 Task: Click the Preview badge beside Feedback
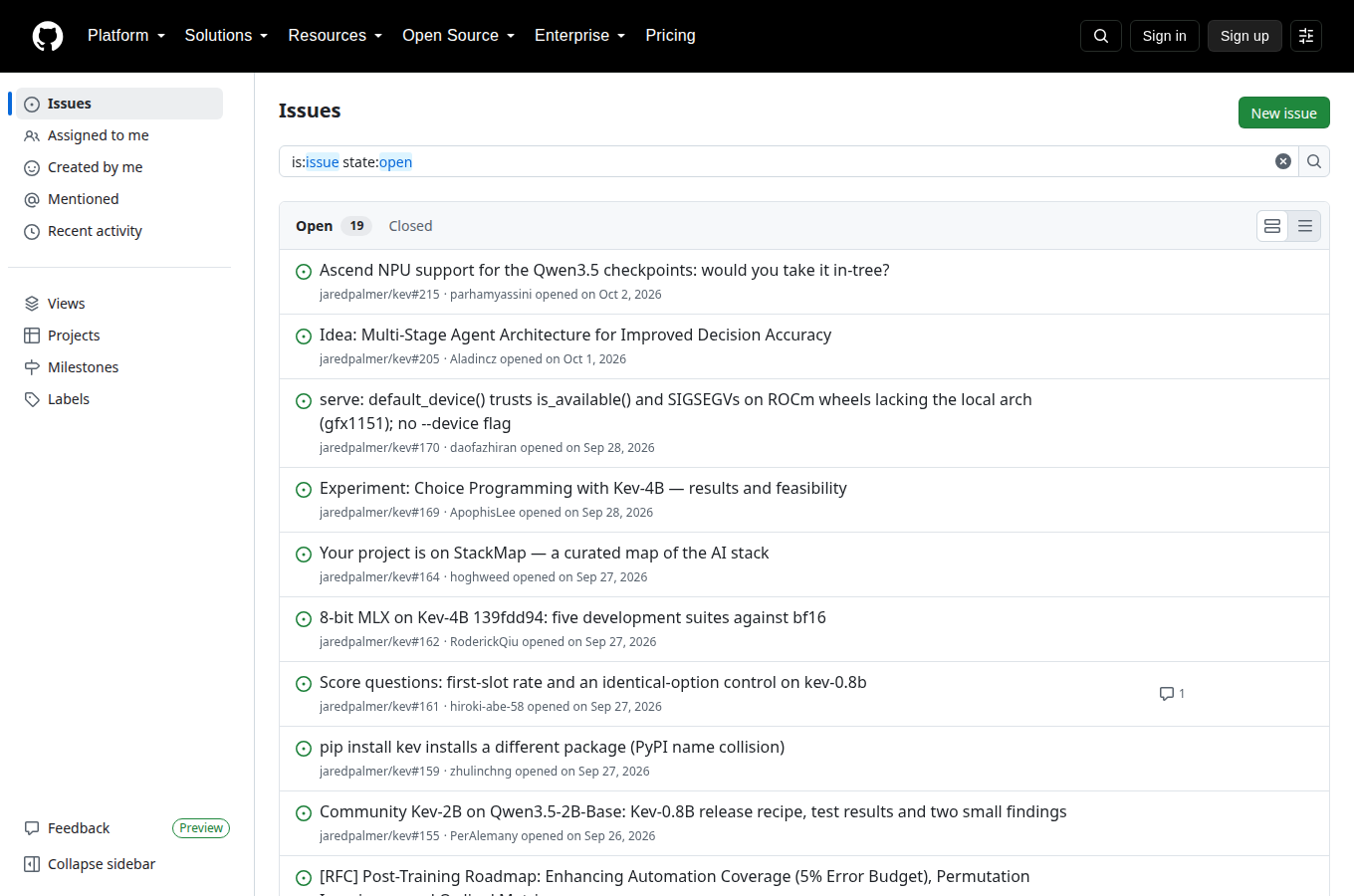pos(201,828)
